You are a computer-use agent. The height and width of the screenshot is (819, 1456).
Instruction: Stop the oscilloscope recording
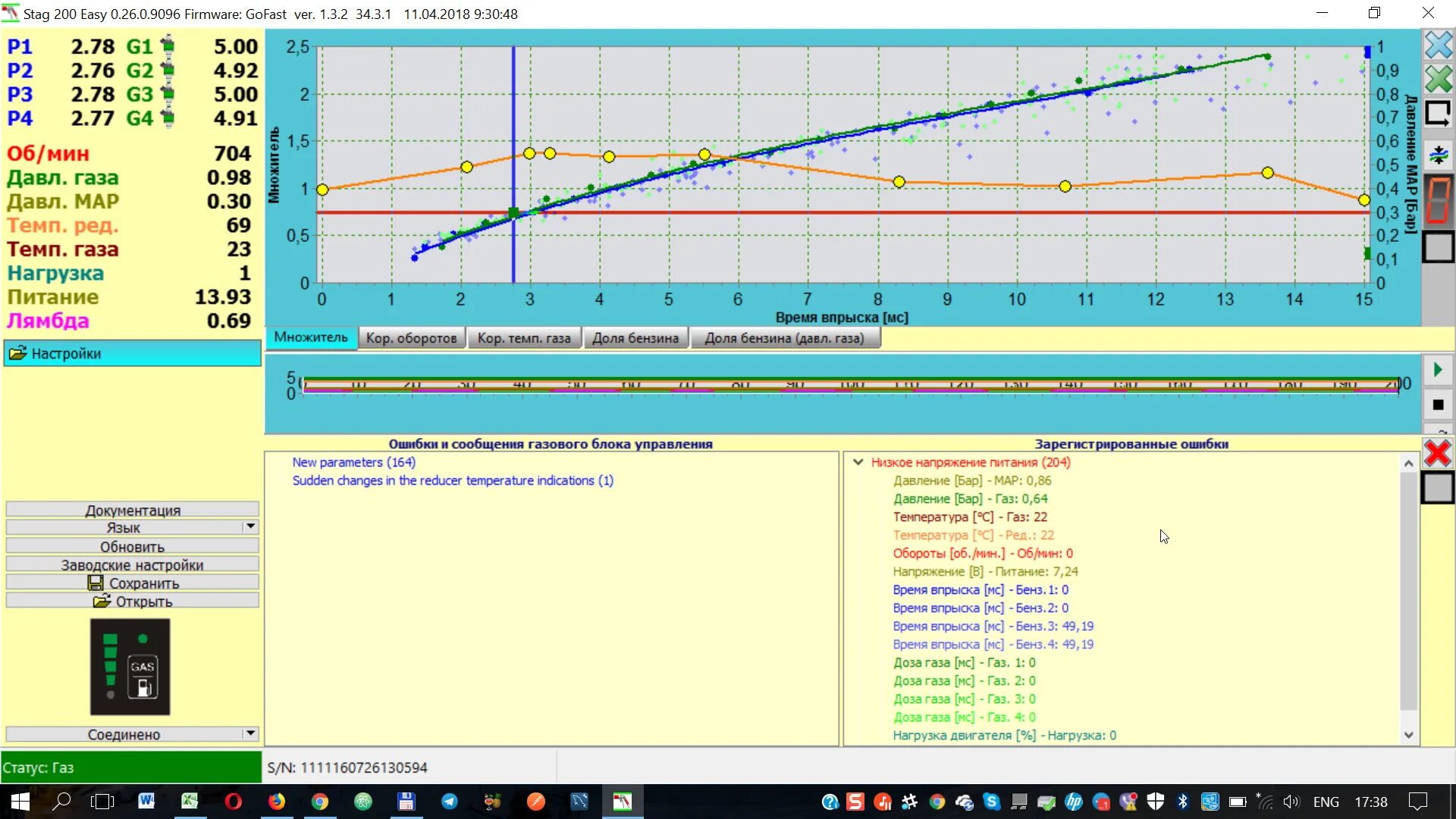[1438, 405]
